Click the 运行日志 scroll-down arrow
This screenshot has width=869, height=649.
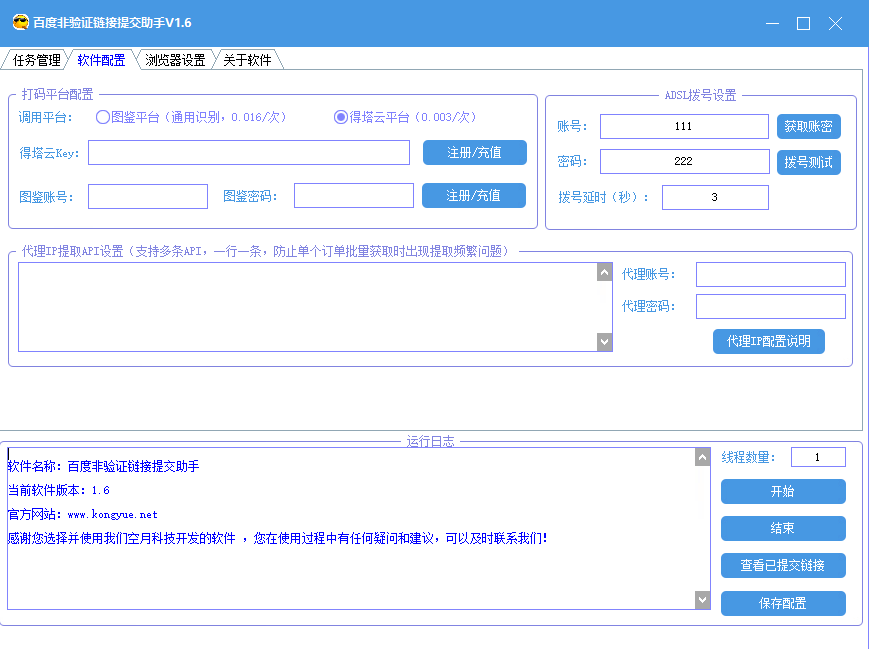702,600
